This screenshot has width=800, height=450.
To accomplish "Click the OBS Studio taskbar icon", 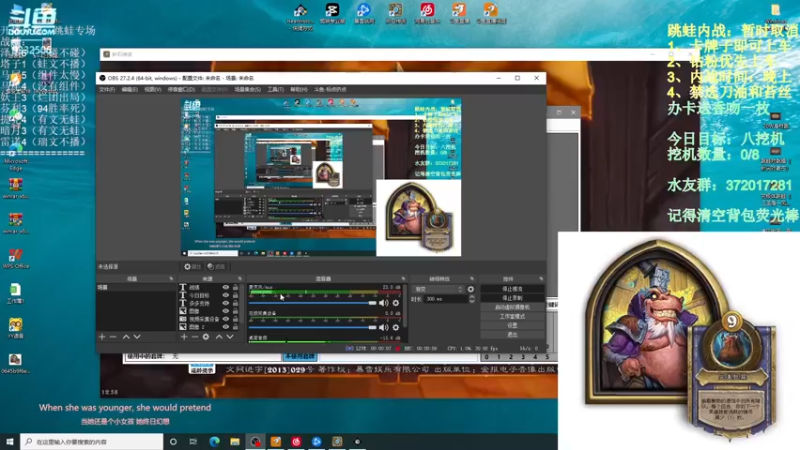I will [x=255, y=441].
